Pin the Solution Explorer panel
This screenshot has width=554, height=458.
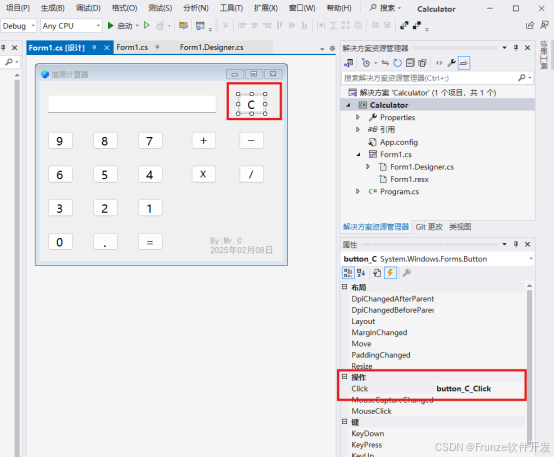[x=516, y=48]
